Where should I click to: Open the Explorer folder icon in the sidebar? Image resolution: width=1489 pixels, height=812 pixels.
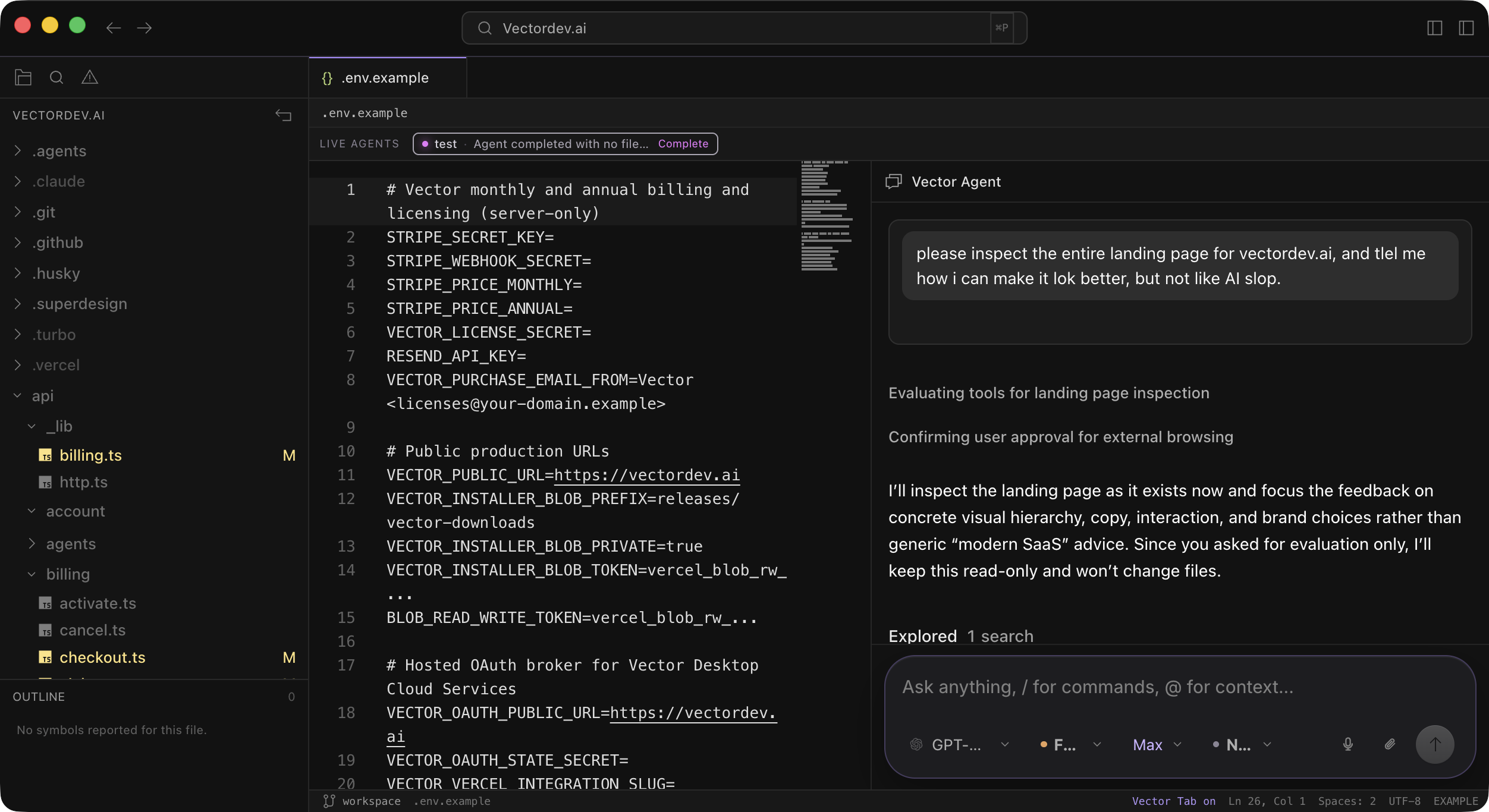coord(23,77)
